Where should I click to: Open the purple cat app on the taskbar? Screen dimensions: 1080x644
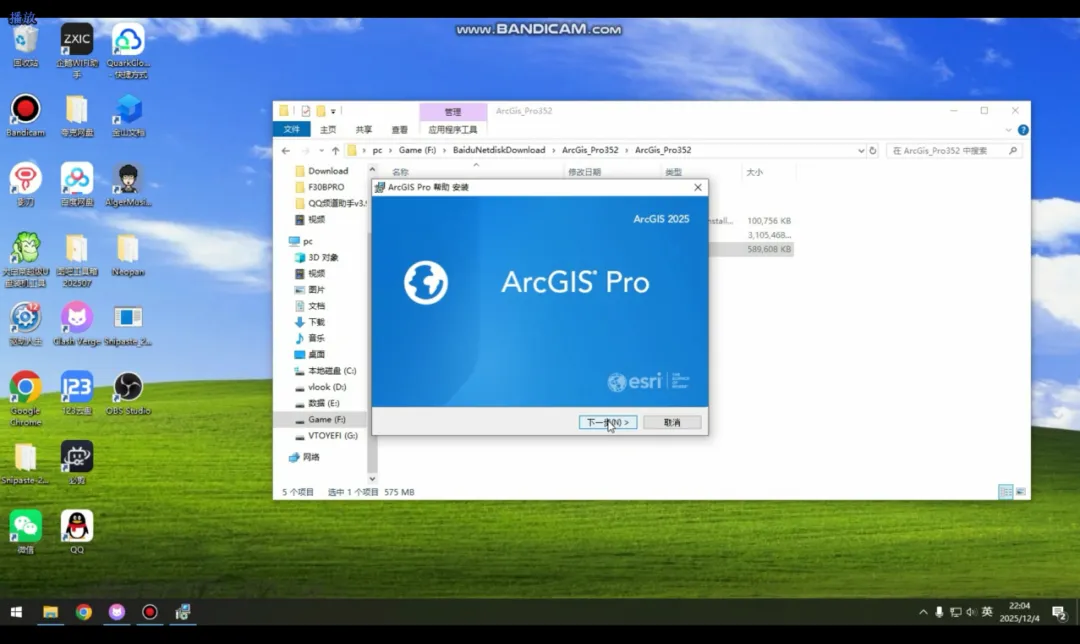click(x=117, y=612)
